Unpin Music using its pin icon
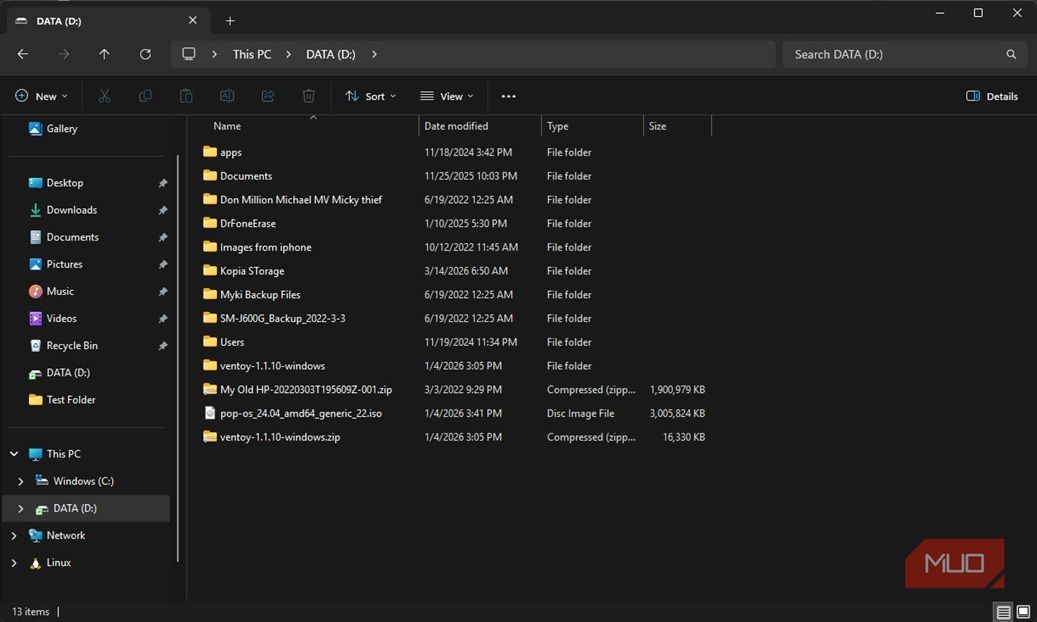Screen dimensions: 1037x622 (x=163, y=292)
